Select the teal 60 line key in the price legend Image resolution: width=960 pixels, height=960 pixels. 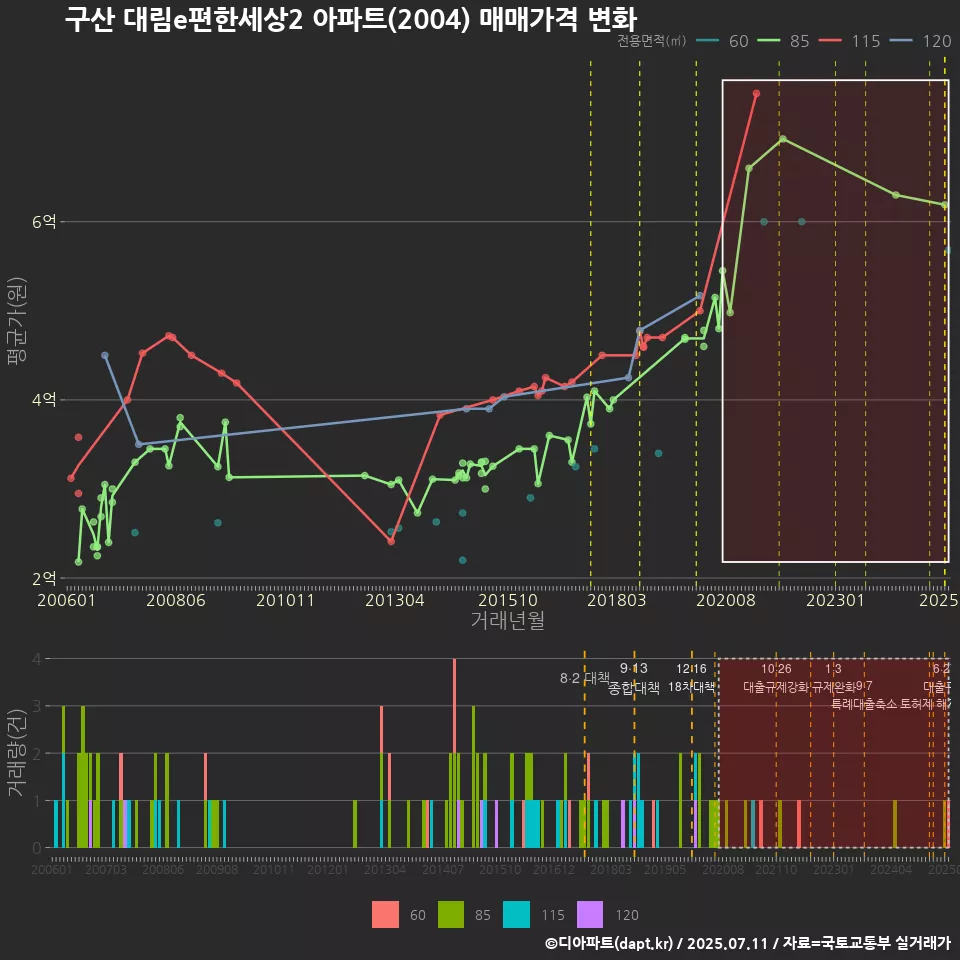(708, 41)
